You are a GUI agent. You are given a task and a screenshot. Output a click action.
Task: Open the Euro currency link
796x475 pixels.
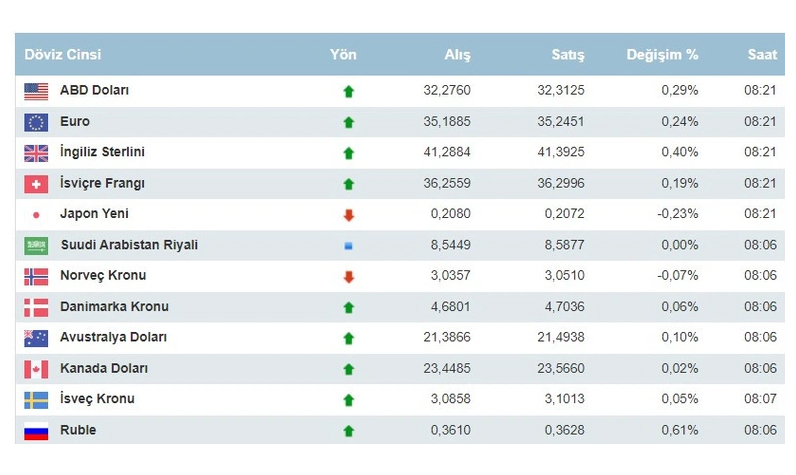click(75, 122)
